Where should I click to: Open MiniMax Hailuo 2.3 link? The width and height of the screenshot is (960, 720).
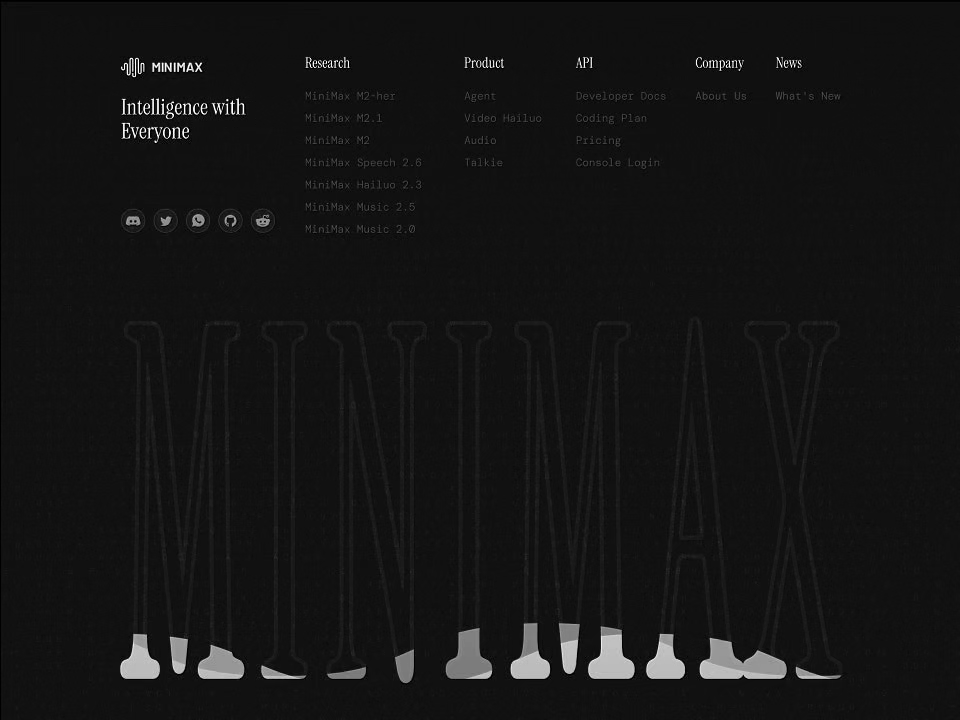[363, 184]
